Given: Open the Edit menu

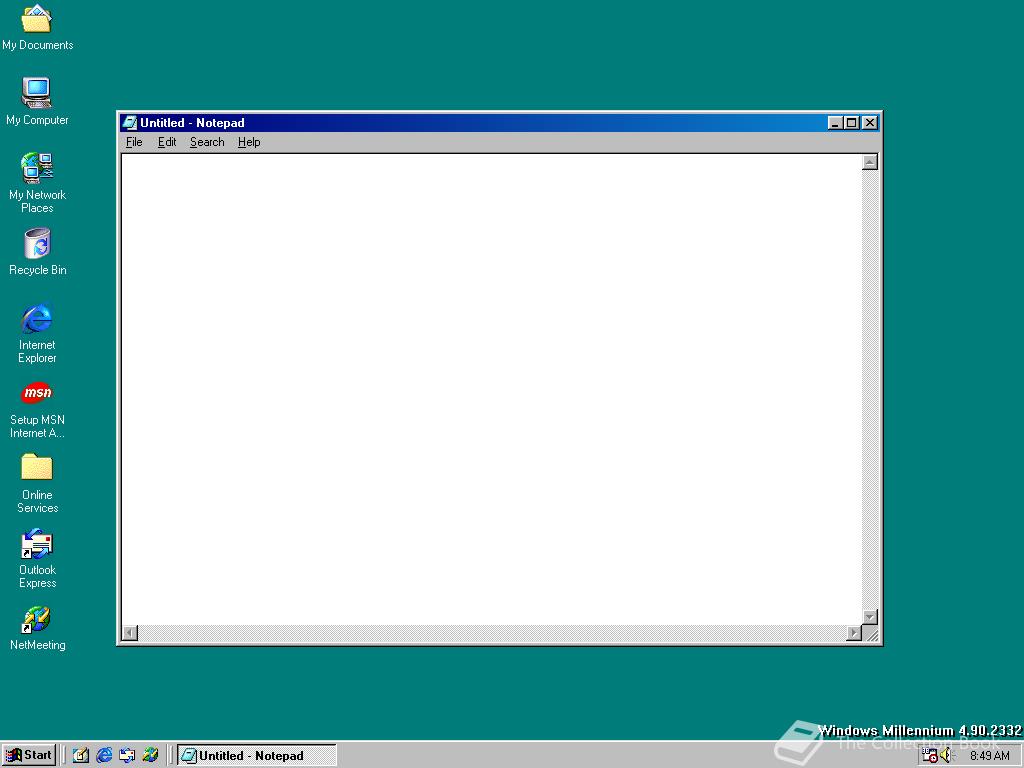Looking at the screenshot, I should click(166, 142).
